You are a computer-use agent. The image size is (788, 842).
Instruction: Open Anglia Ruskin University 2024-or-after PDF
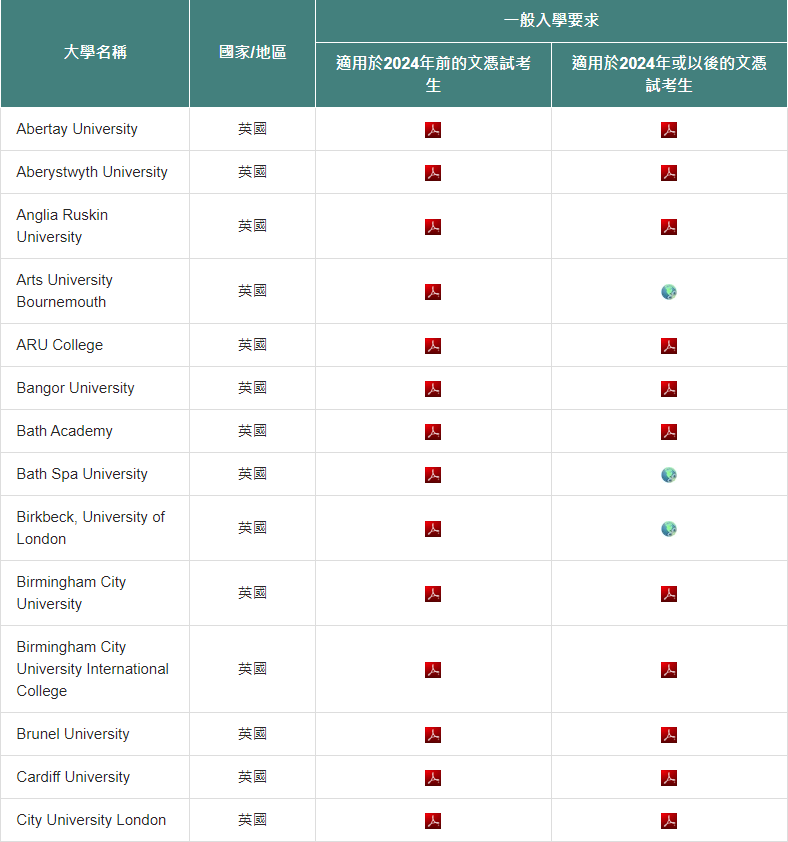coord(669,227)
